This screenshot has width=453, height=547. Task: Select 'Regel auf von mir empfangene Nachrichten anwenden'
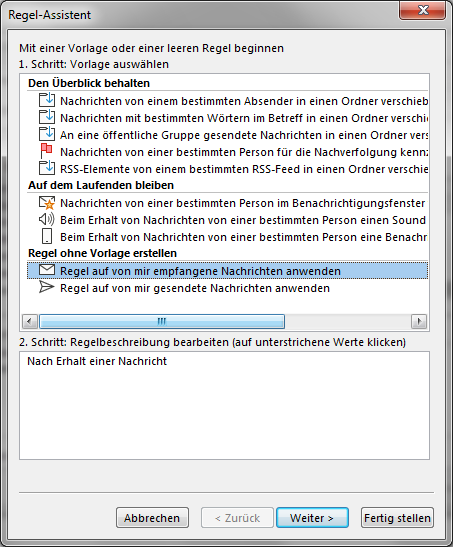227,271
